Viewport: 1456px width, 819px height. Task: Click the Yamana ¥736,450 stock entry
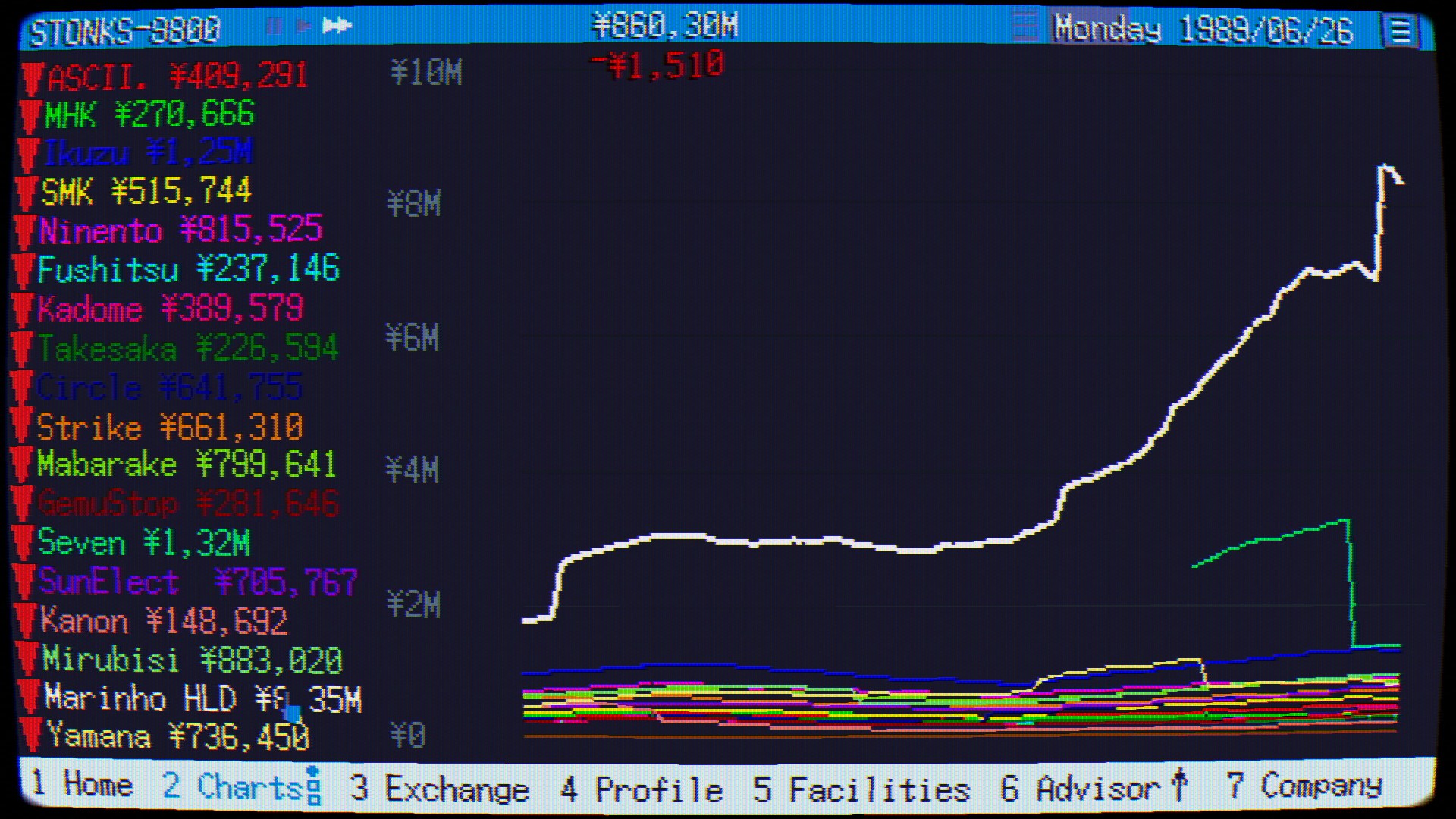178,736
